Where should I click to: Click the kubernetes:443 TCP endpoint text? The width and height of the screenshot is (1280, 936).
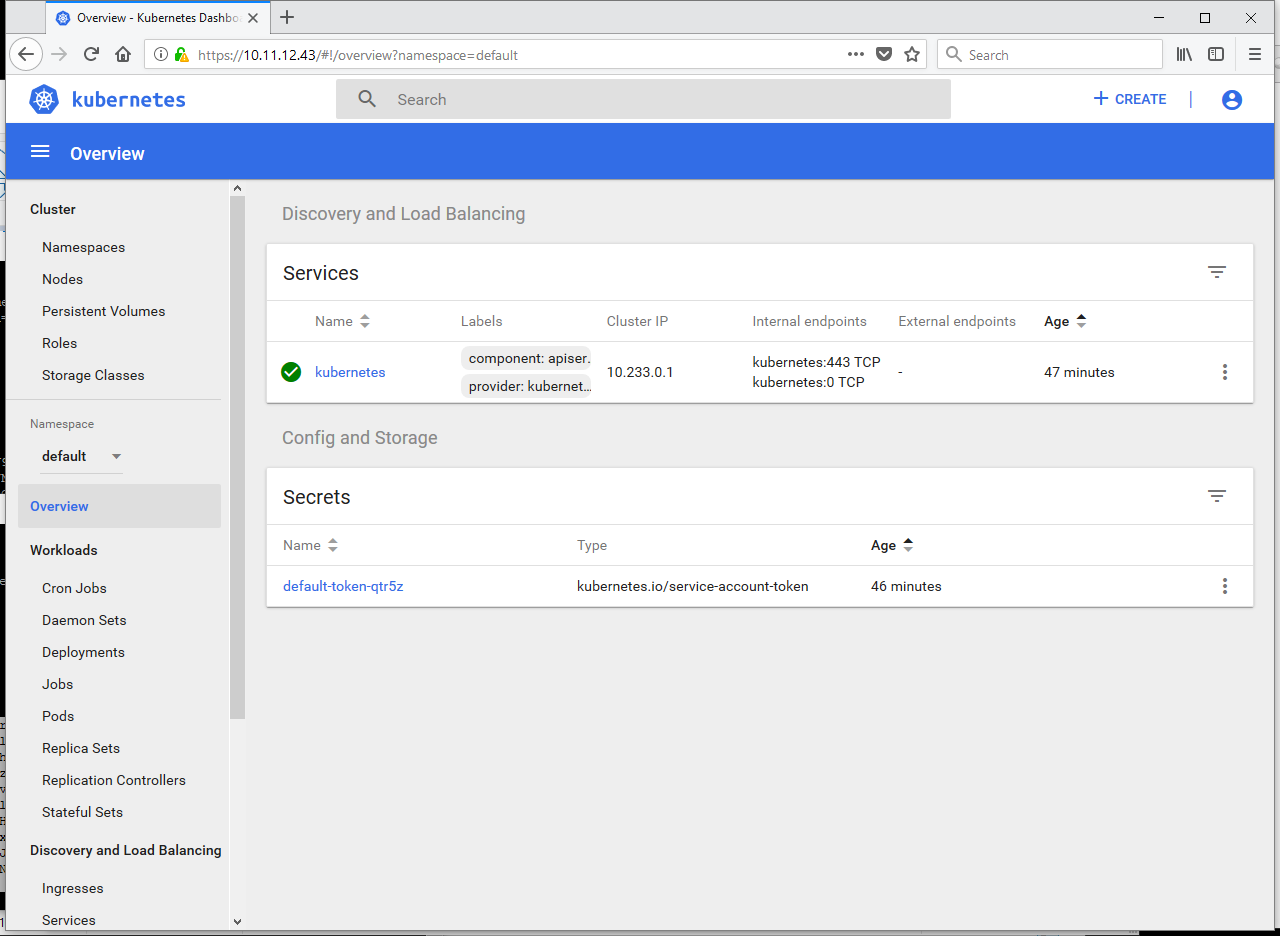[x=817, y=362]
